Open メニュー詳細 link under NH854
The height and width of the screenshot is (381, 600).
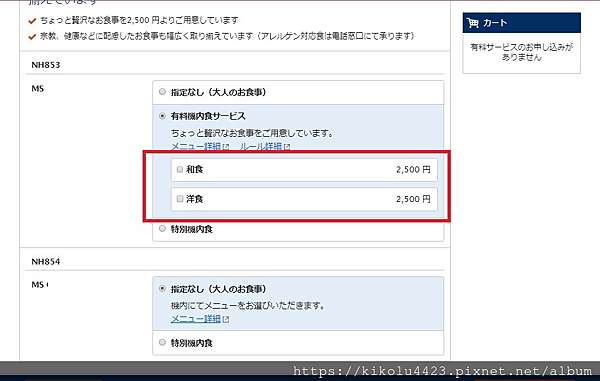point(196,319)
